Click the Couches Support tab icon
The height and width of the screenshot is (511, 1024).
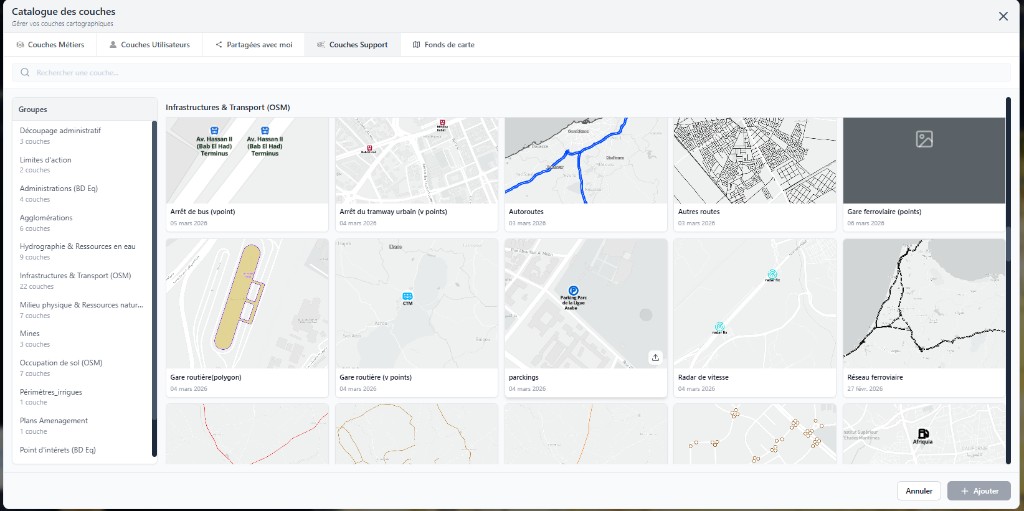click(321, 45)
